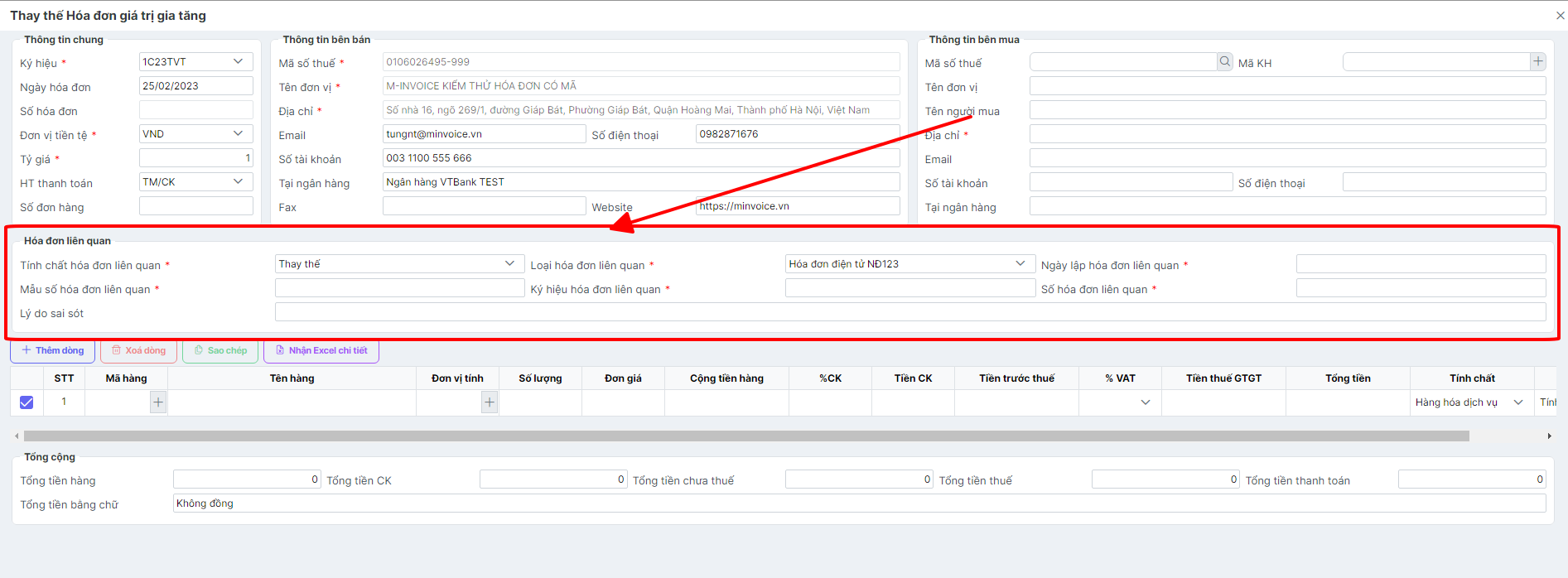This screenshot has height=578, width=1568.
Task: Click the Nhận Excel chi tiết button
Action: point(321,351)
